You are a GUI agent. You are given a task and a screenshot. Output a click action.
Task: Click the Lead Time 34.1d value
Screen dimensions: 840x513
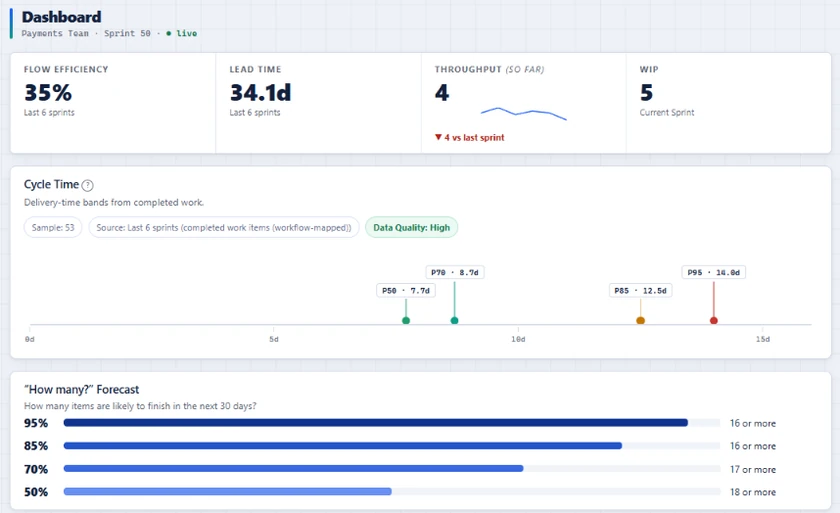260,93
